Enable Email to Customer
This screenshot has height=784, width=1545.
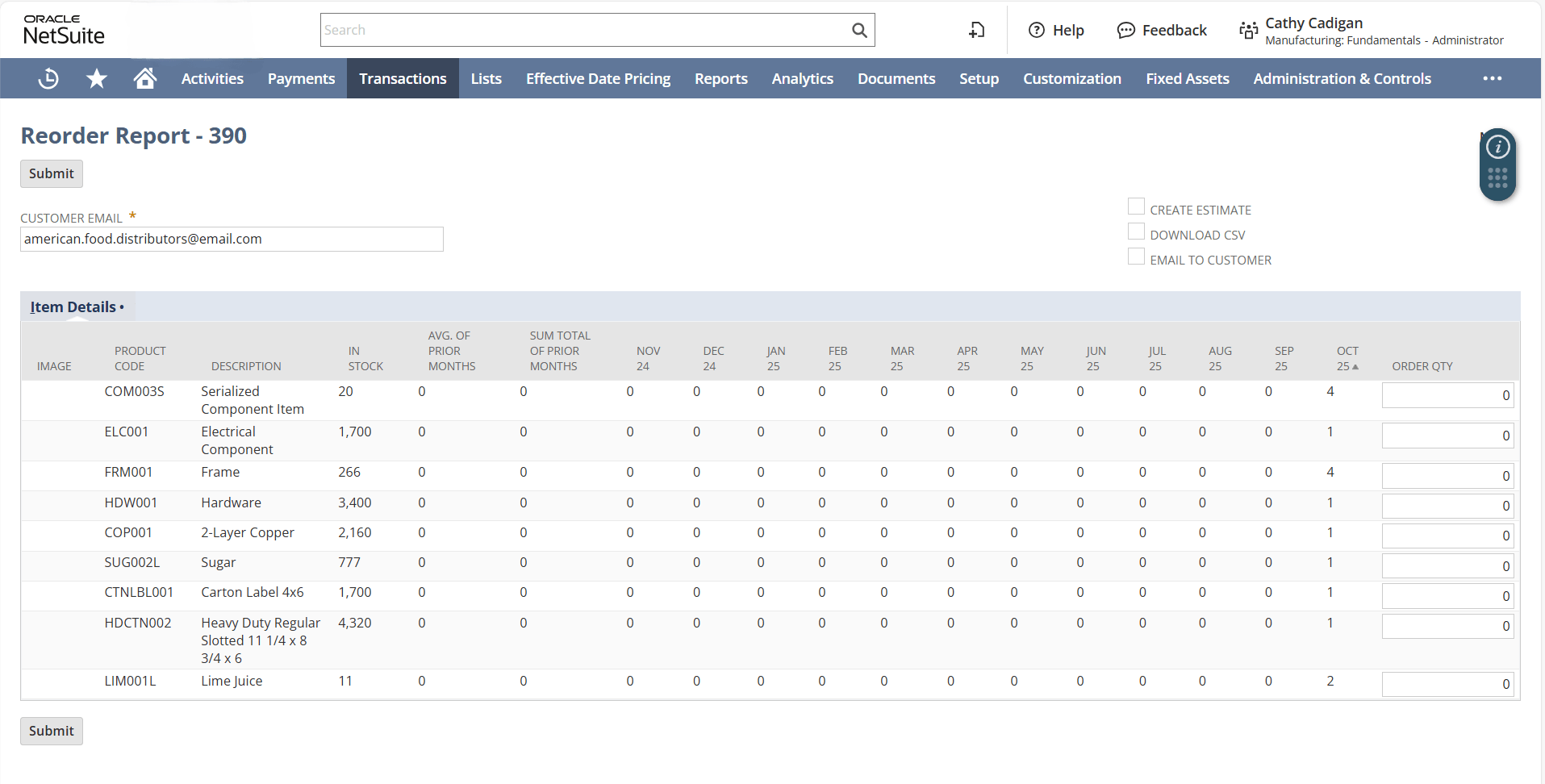(1137, 256)
